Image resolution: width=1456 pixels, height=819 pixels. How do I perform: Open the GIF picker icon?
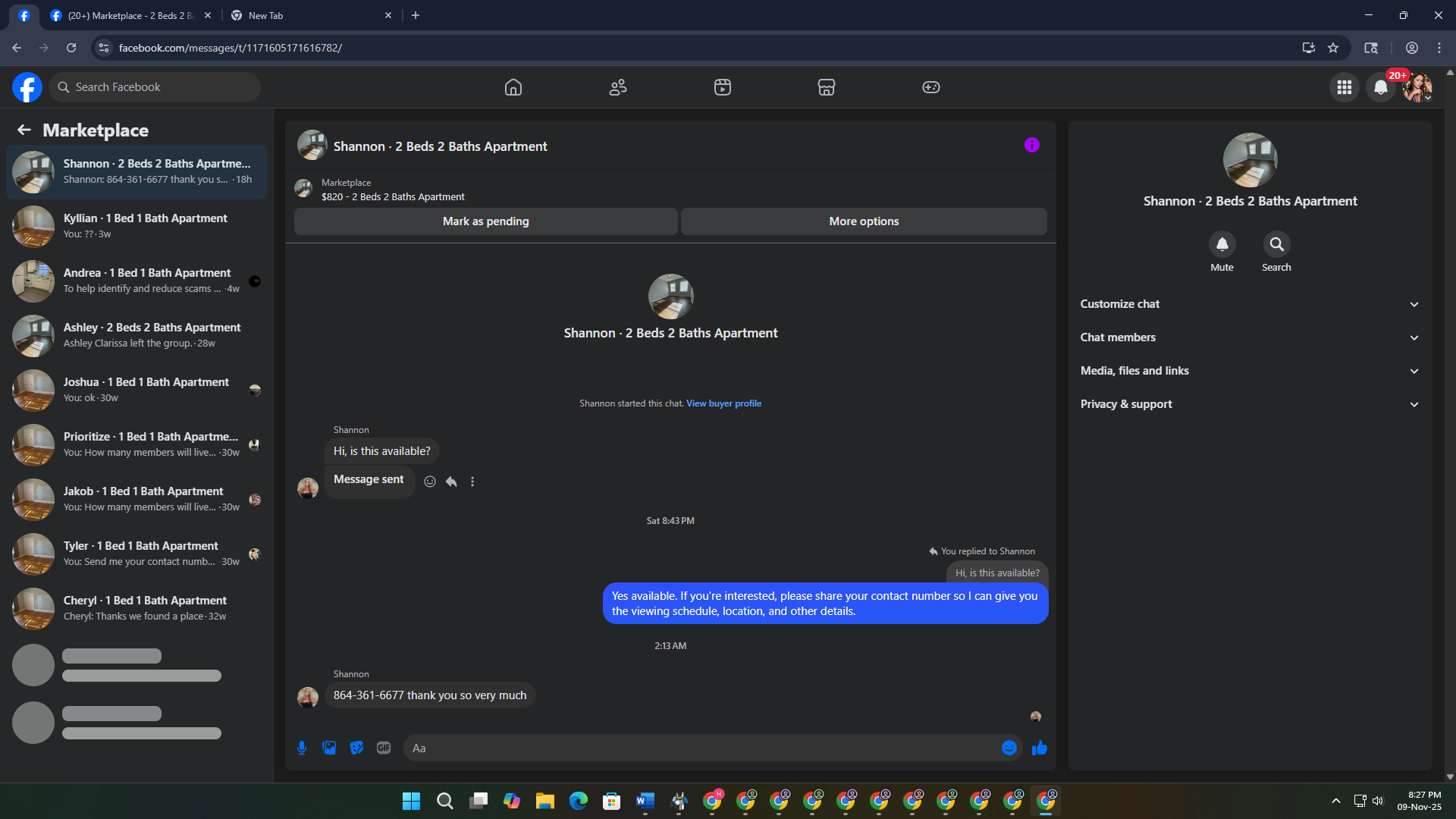tap(384, 748)
